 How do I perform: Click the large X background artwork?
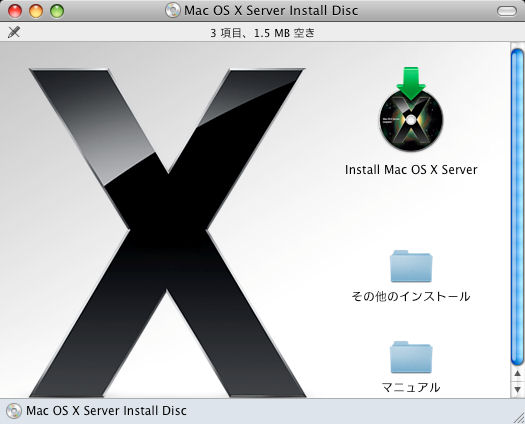167,233
